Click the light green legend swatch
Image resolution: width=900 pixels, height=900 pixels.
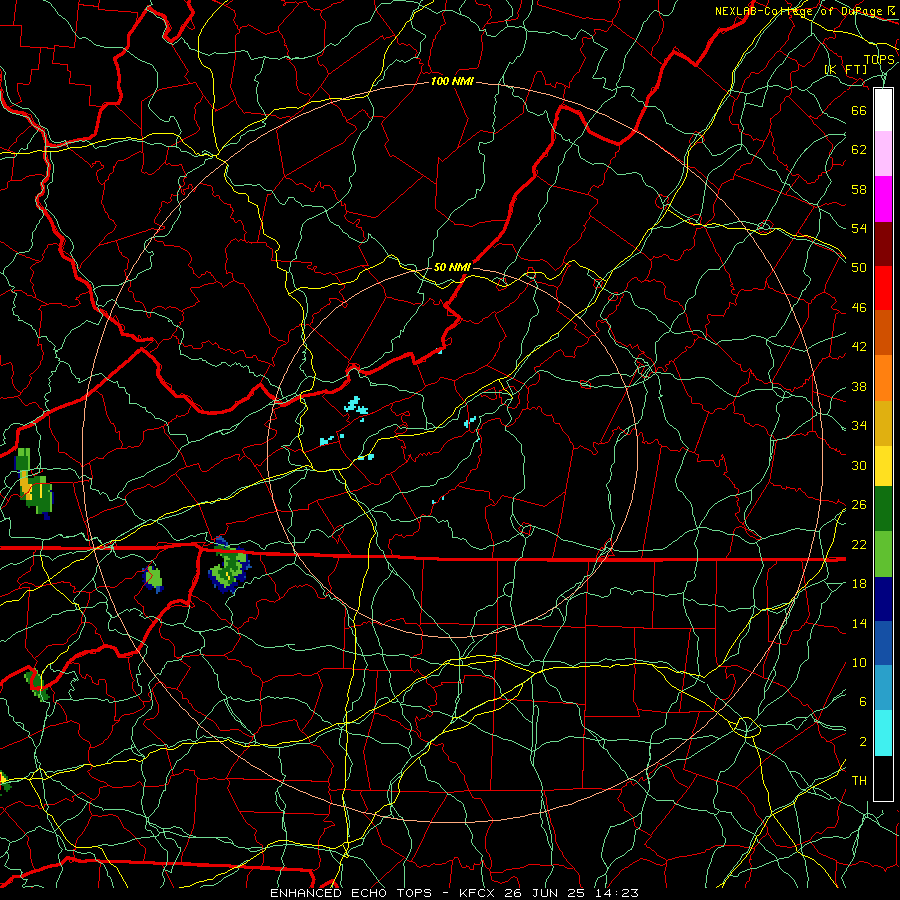883,554
